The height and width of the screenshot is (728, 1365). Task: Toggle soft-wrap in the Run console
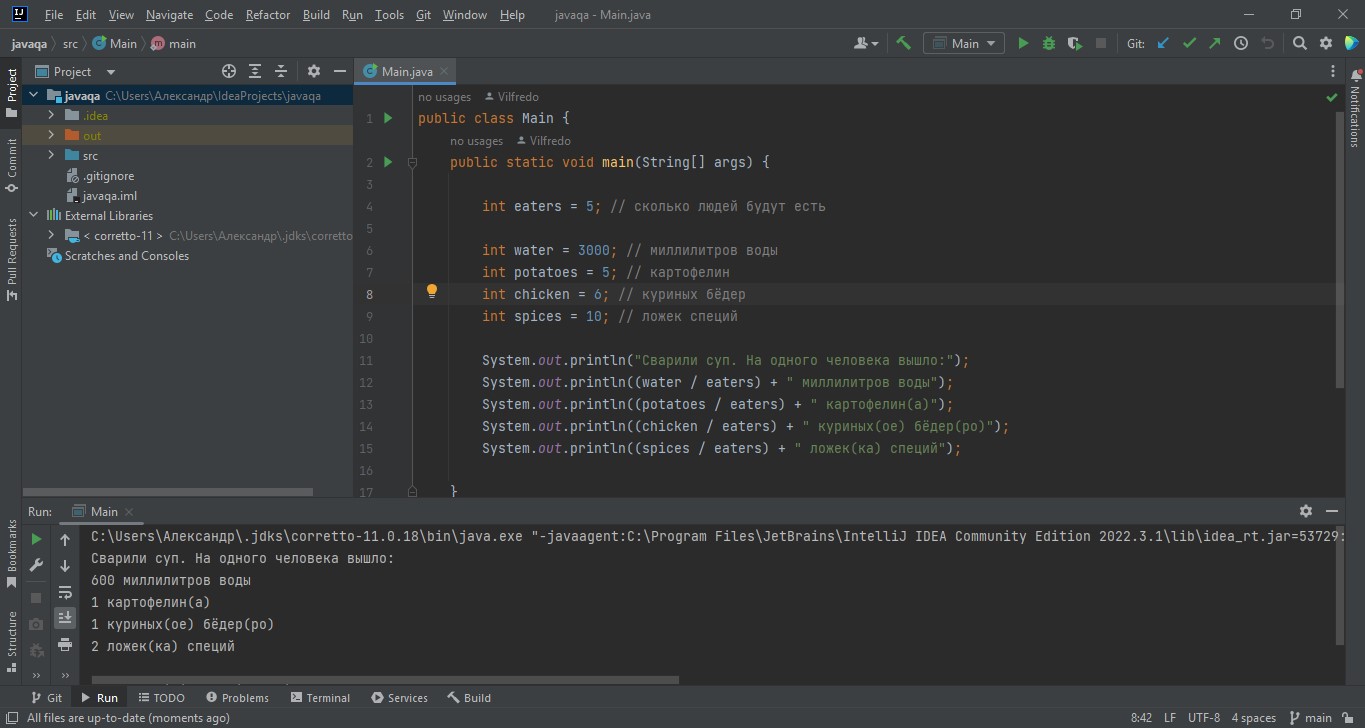[65, 591]
